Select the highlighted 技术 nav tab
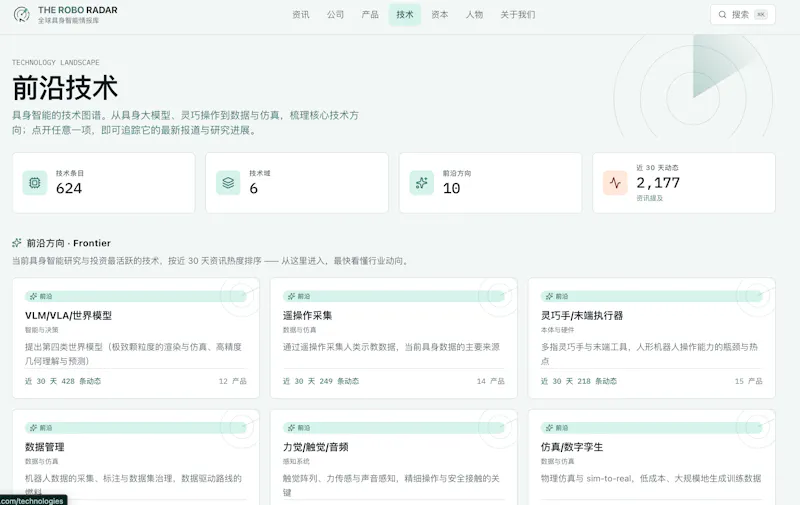 pyautogui.click(x=405, y=15)
